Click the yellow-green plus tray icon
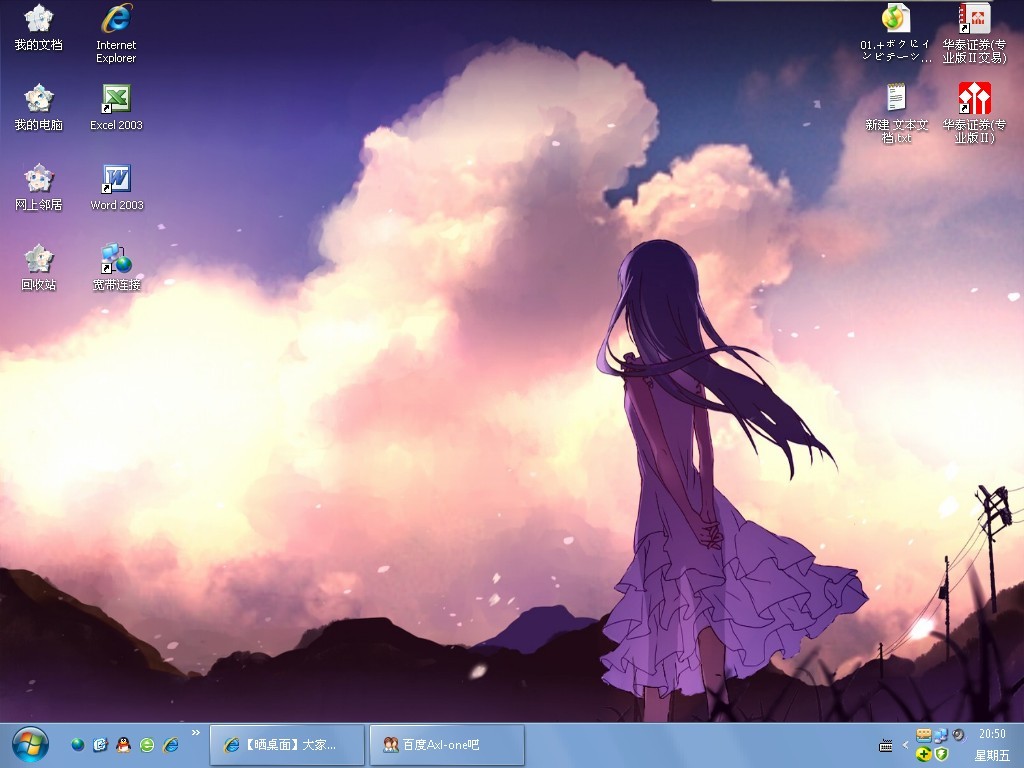The image size is (1024, 768). point(923,754)
